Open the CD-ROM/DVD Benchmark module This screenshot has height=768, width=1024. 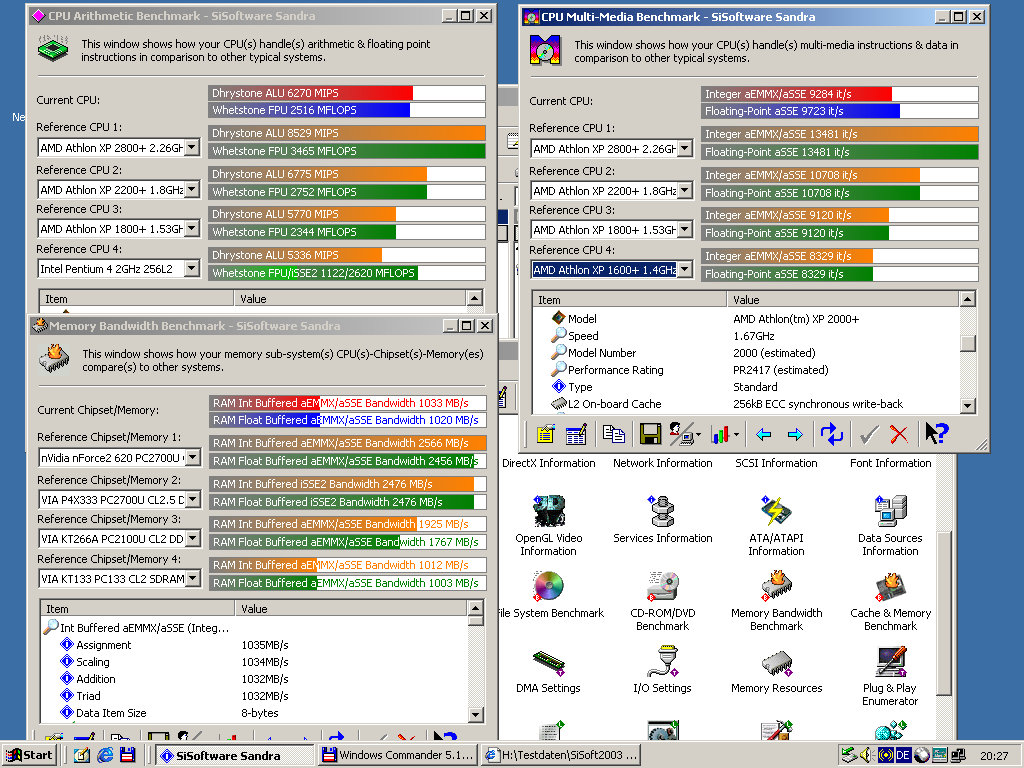[x=662, y=601]
